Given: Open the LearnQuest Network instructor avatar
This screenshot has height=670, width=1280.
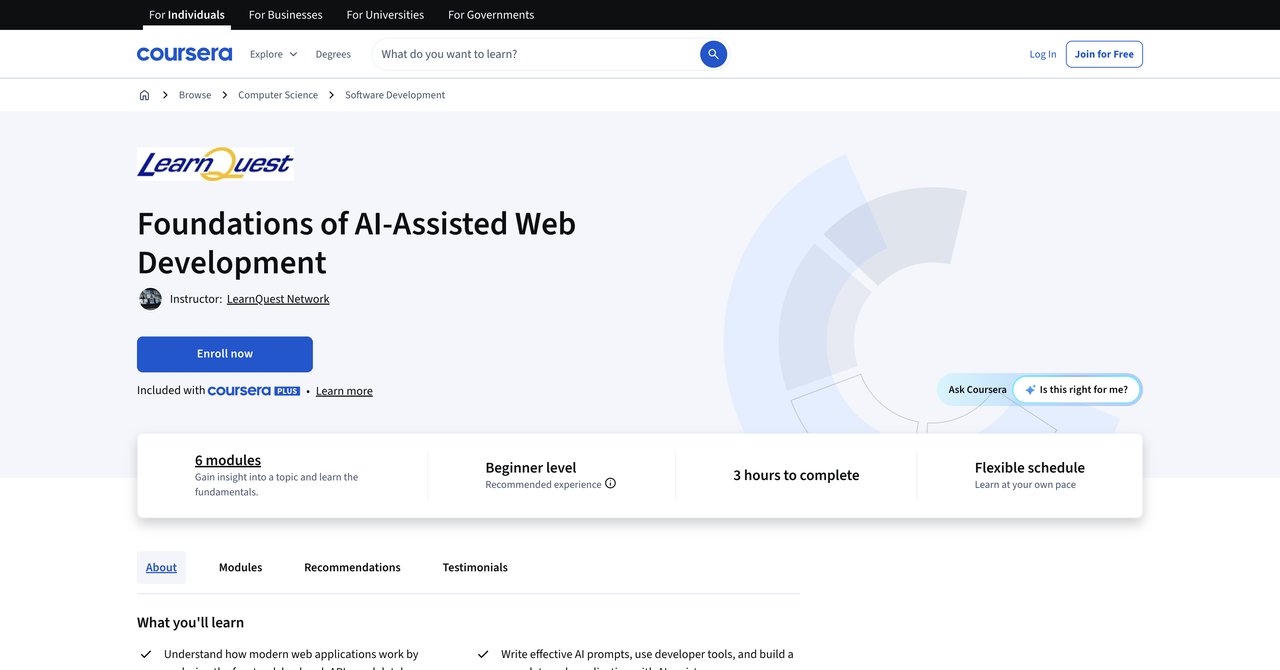Looking at the screenshot, I should 150,299.
